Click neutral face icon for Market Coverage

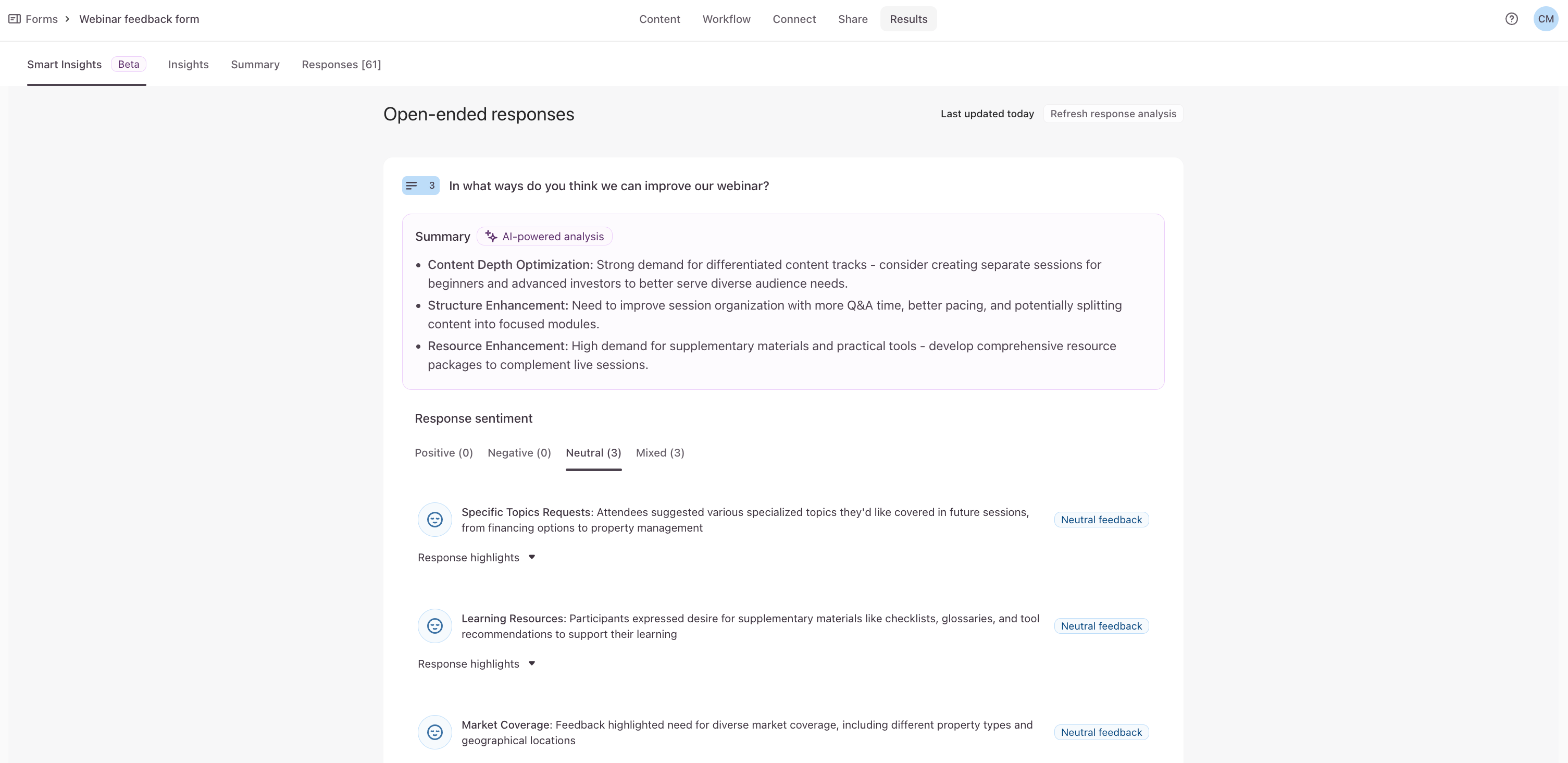coord(434,732)
